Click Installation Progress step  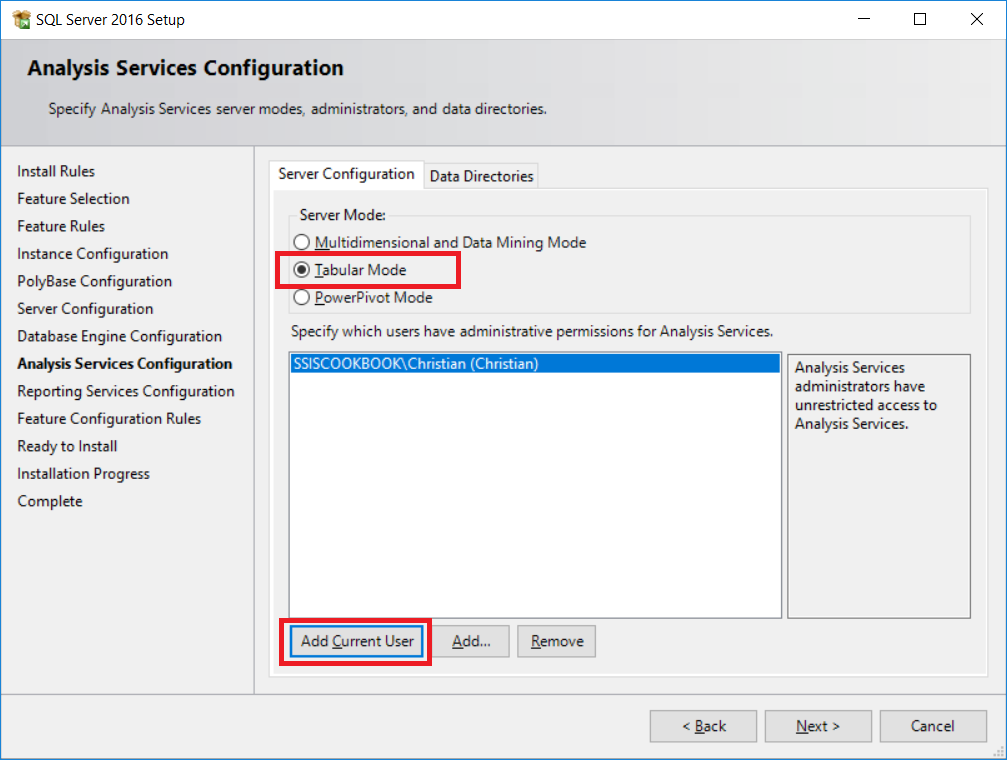[x=83, y=474]
